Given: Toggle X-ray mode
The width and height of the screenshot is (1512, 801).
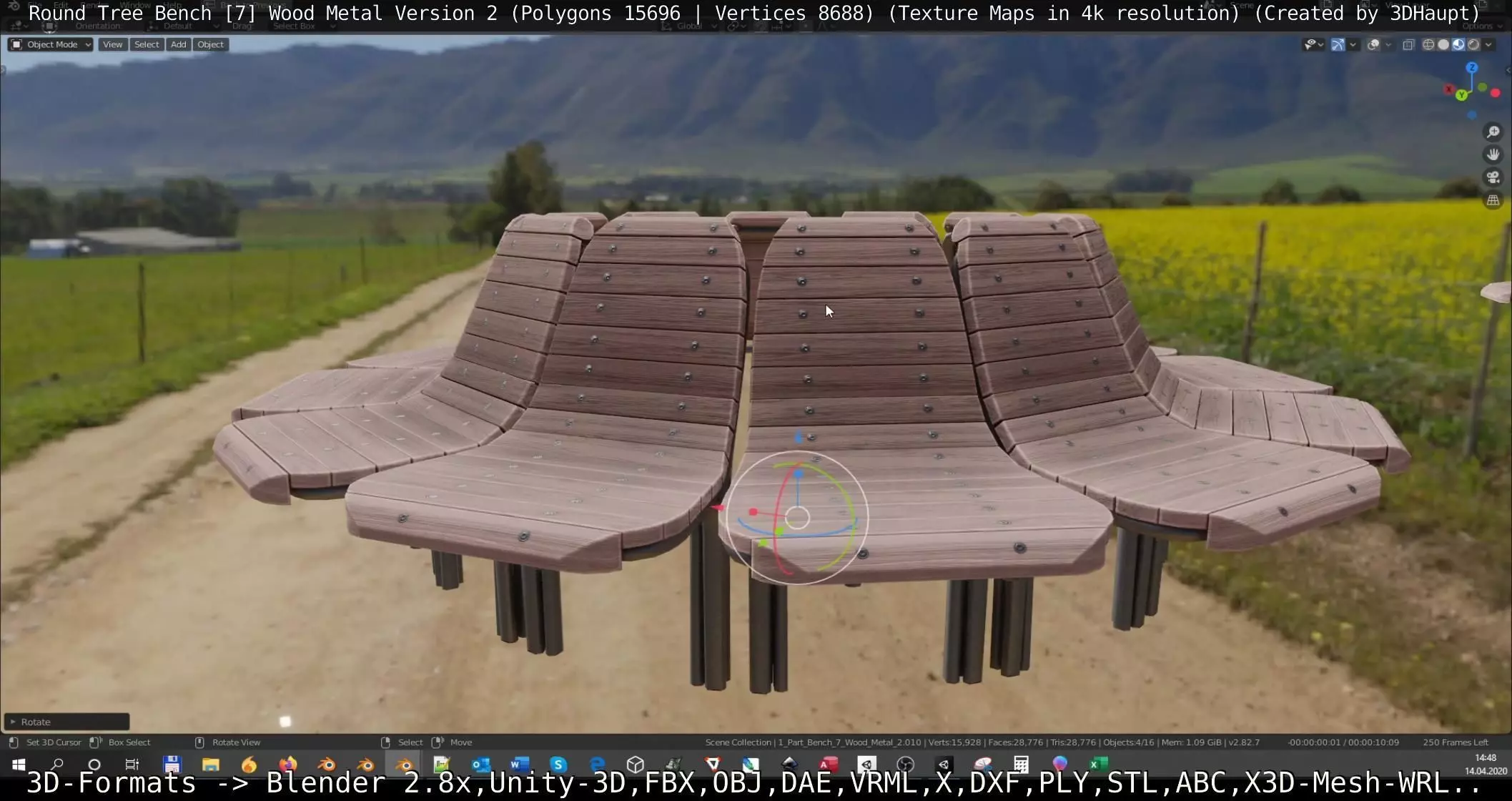Looking at the screenshot, I should click(x=1408, y=44).
